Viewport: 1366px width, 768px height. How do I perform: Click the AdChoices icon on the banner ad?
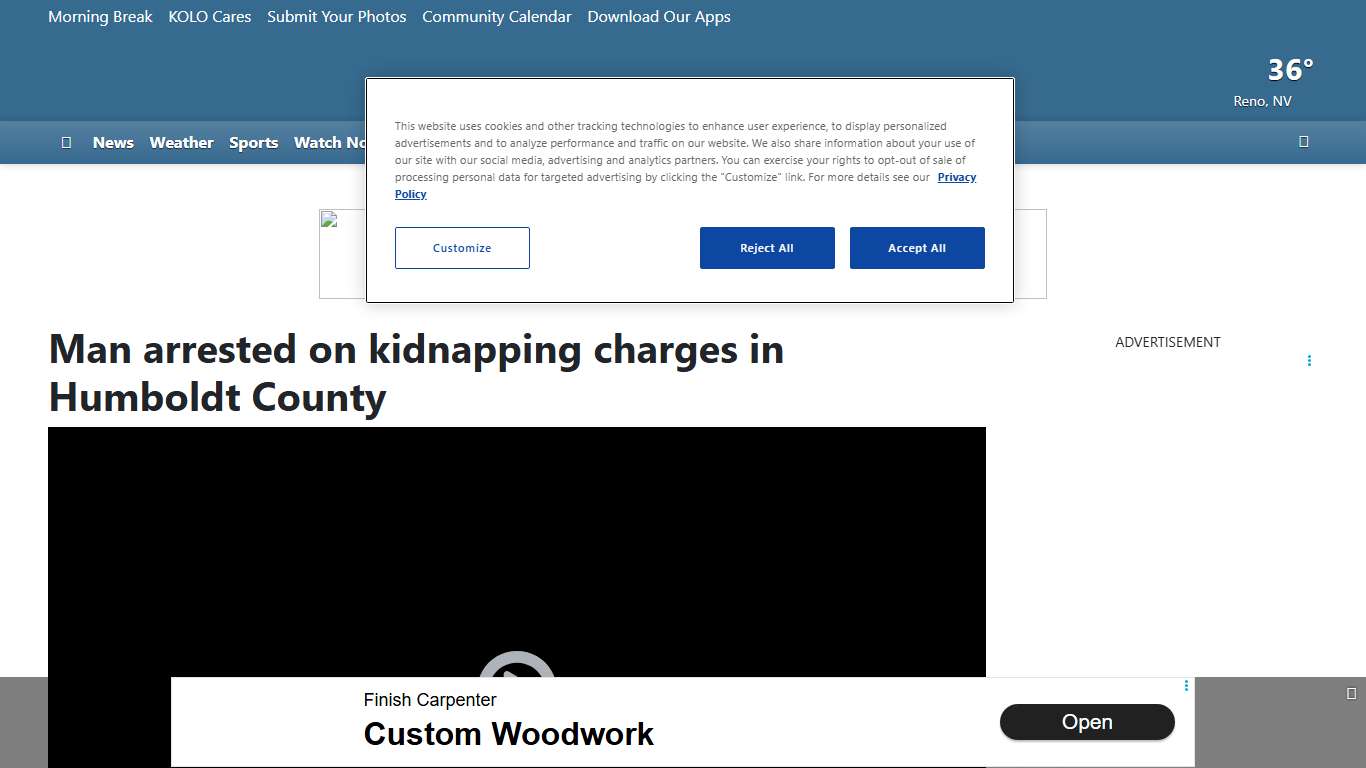[x=1186, y=686]
